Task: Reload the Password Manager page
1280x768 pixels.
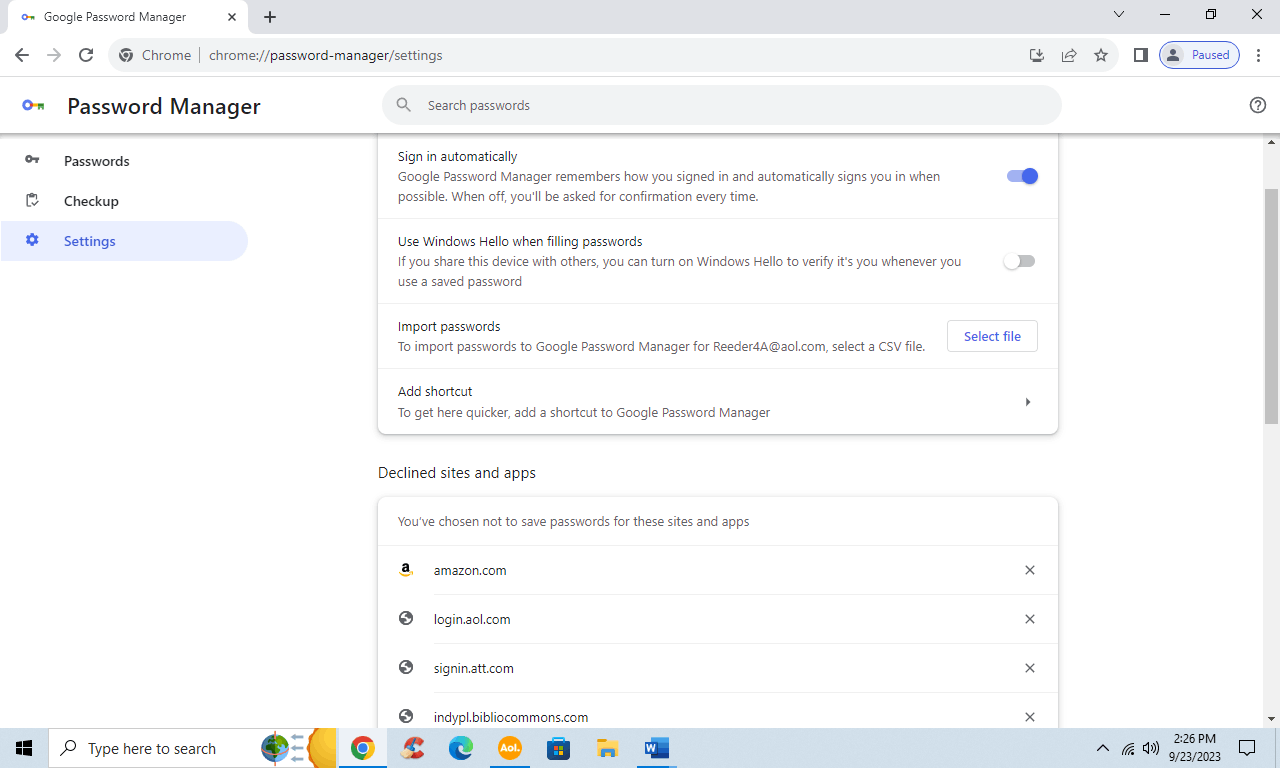Action: (86, 55)
